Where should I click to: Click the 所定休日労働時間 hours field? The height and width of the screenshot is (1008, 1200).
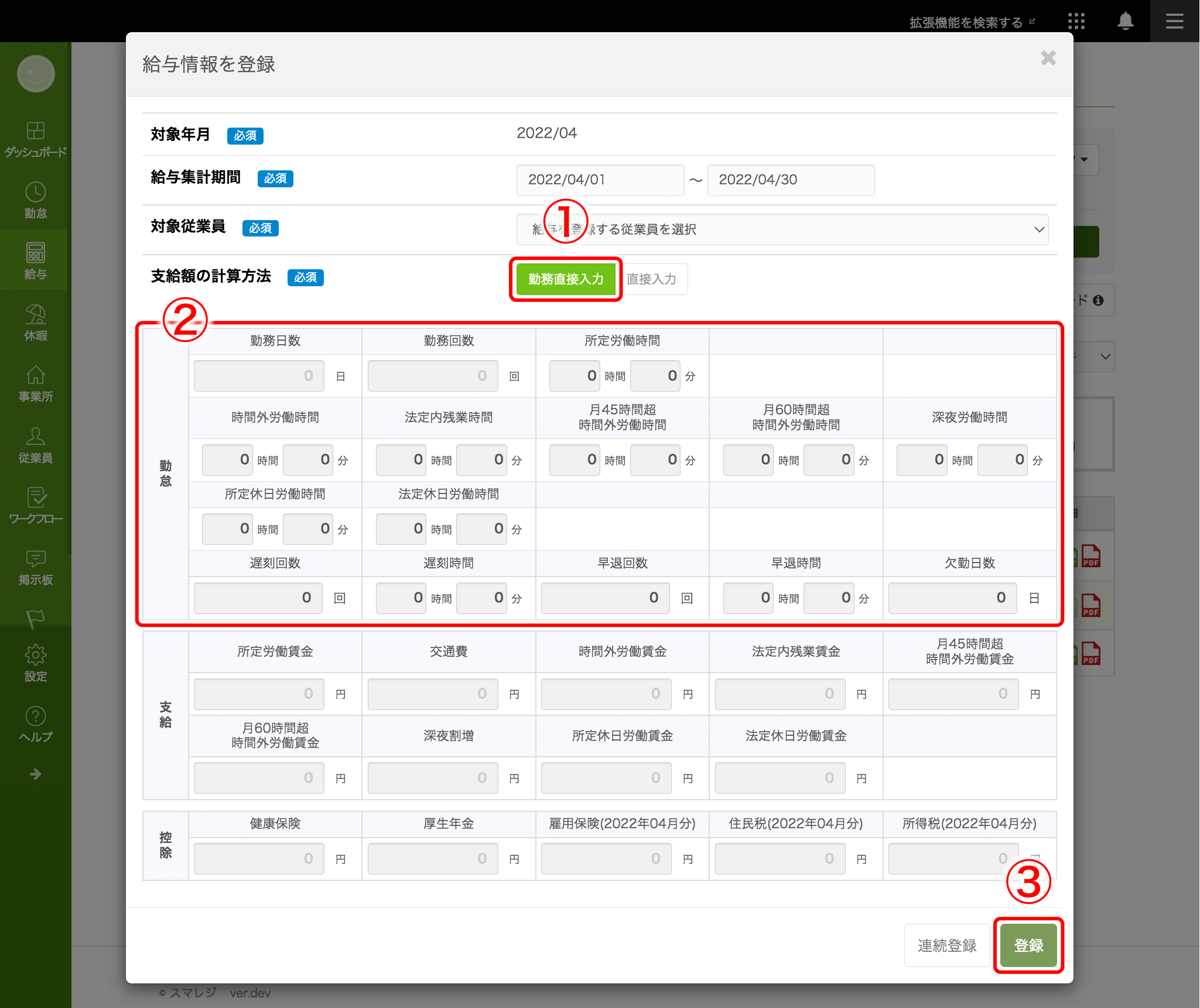(227, 529)
